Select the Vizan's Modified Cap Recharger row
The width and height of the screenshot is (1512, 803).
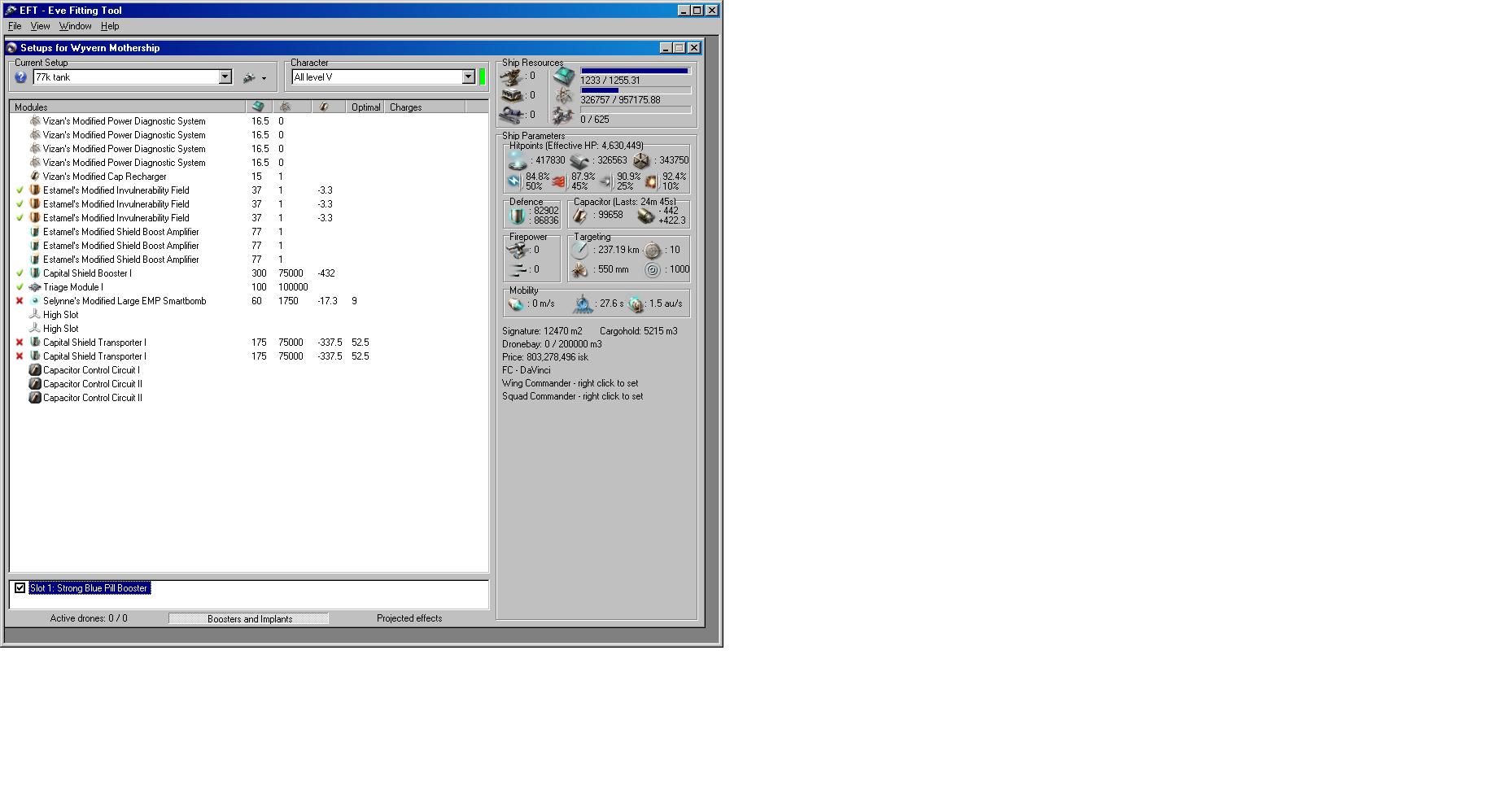pos(249,177)
